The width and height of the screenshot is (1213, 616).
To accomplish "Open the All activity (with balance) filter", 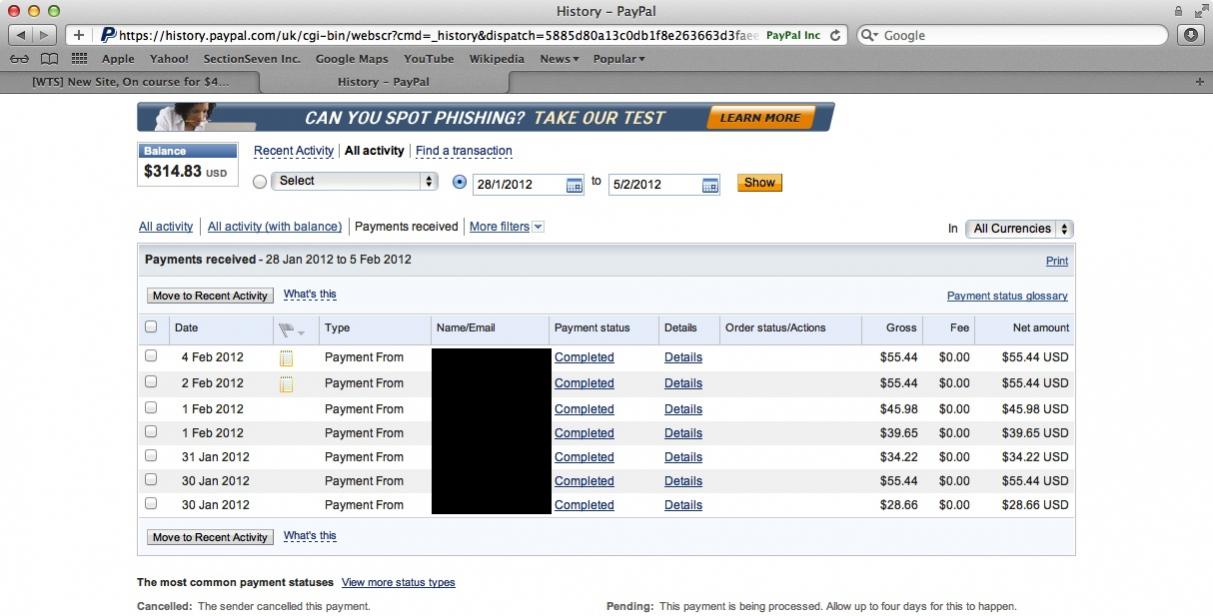I will [275, 227].
